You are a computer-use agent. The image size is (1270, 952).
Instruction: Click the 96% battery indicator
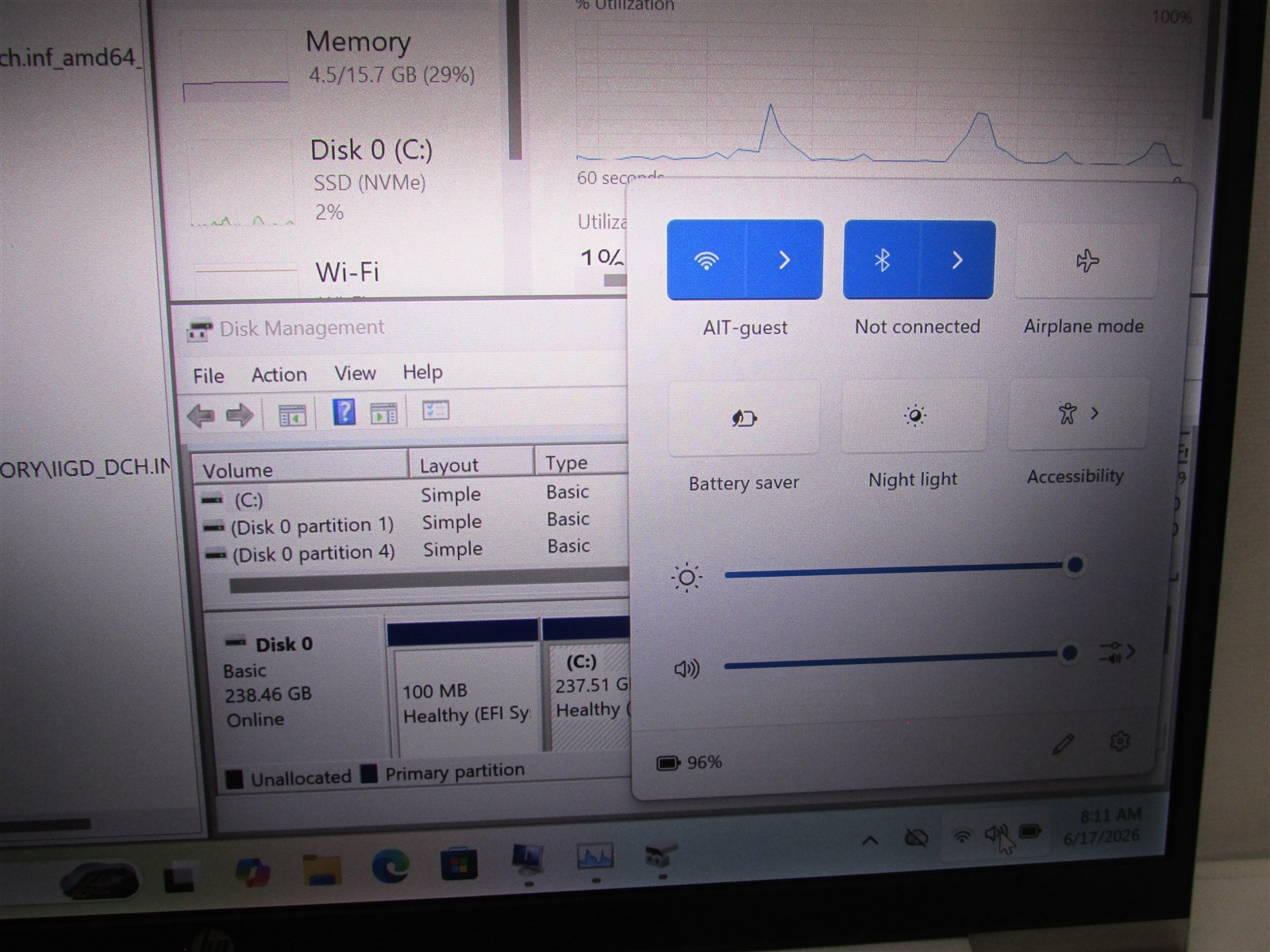click(x=689, y=762)
